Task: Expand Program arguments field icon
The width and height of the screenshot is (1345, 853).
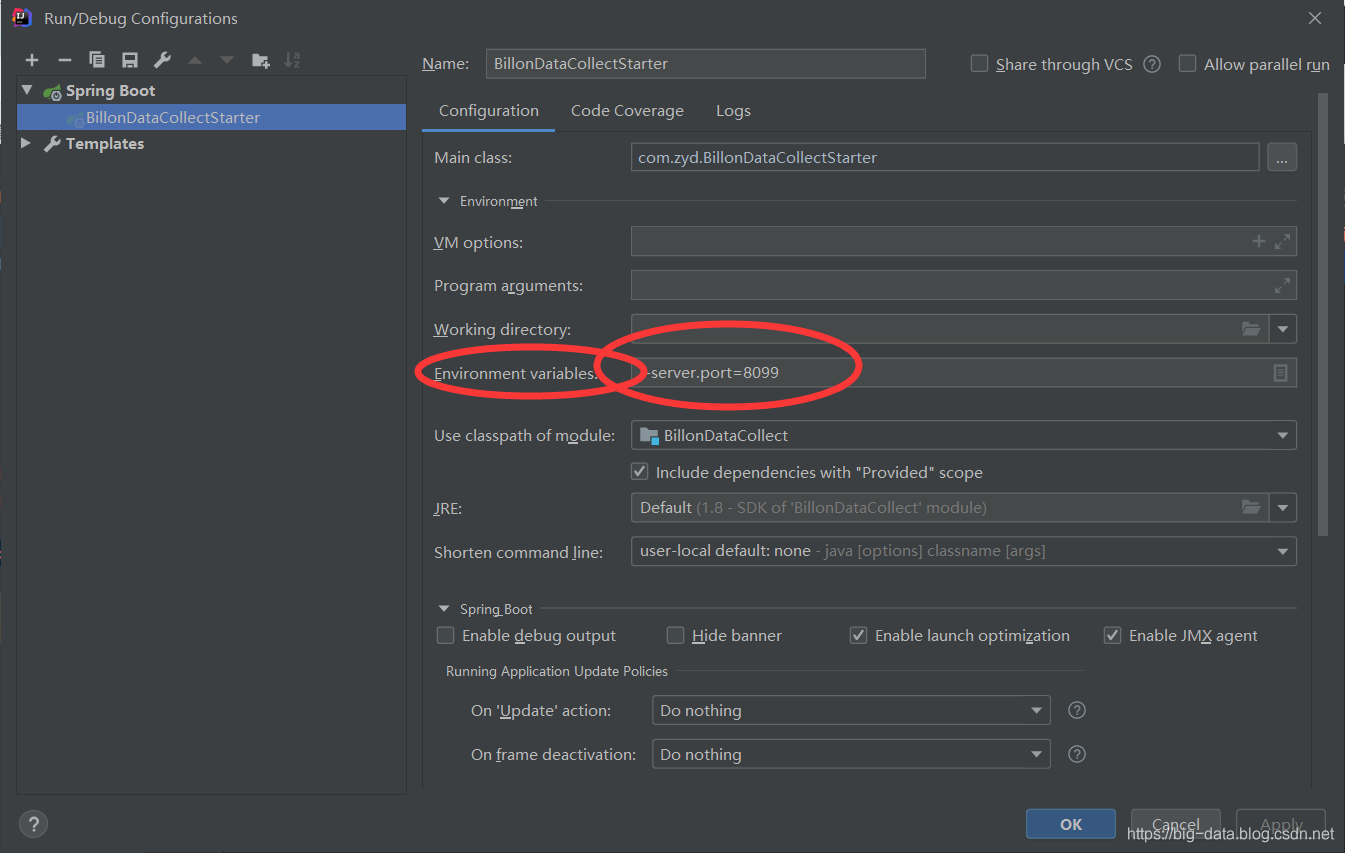Action: 1283,286
